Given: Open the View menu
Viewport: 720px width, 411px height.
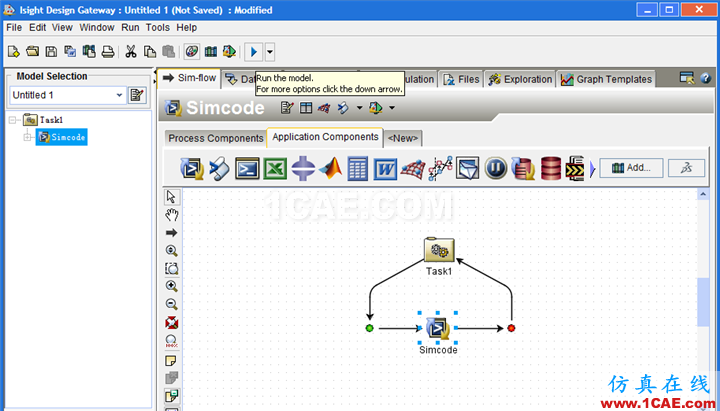Looking at the screenshot, I should coord(62,28).
